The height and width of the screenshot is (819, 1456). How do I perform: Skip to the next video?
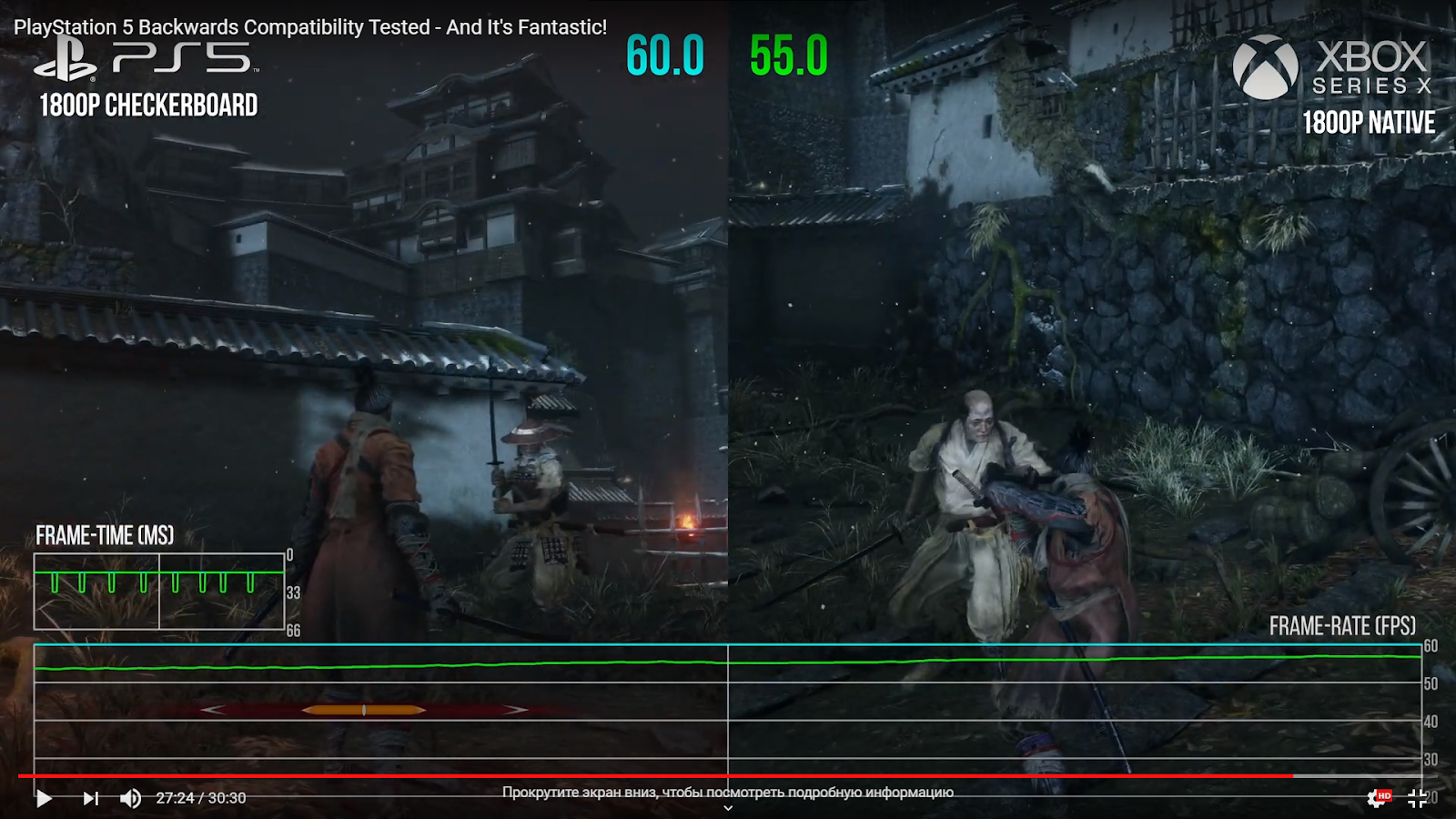click(90, 798)
